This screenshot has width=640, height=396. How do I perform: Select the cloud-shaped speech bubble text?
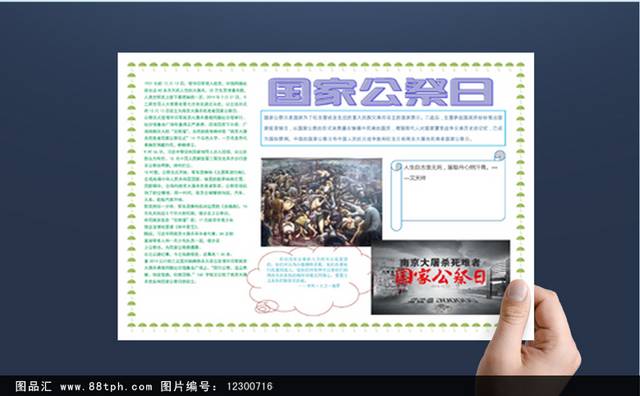(x=307, y=271)
